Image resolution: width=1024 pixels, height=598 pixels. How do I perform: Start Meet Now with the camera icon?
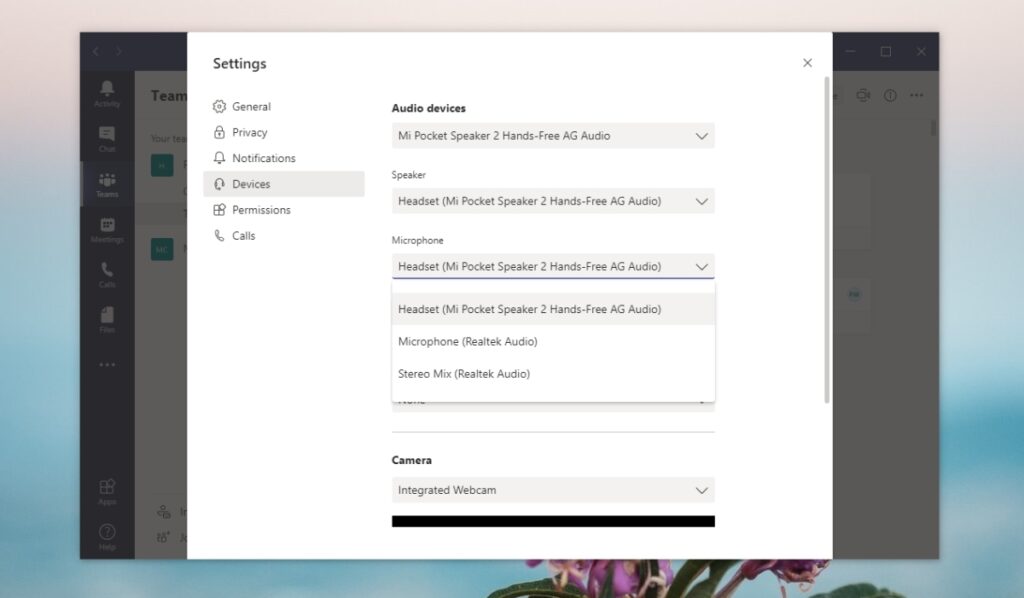coord(863,94)
